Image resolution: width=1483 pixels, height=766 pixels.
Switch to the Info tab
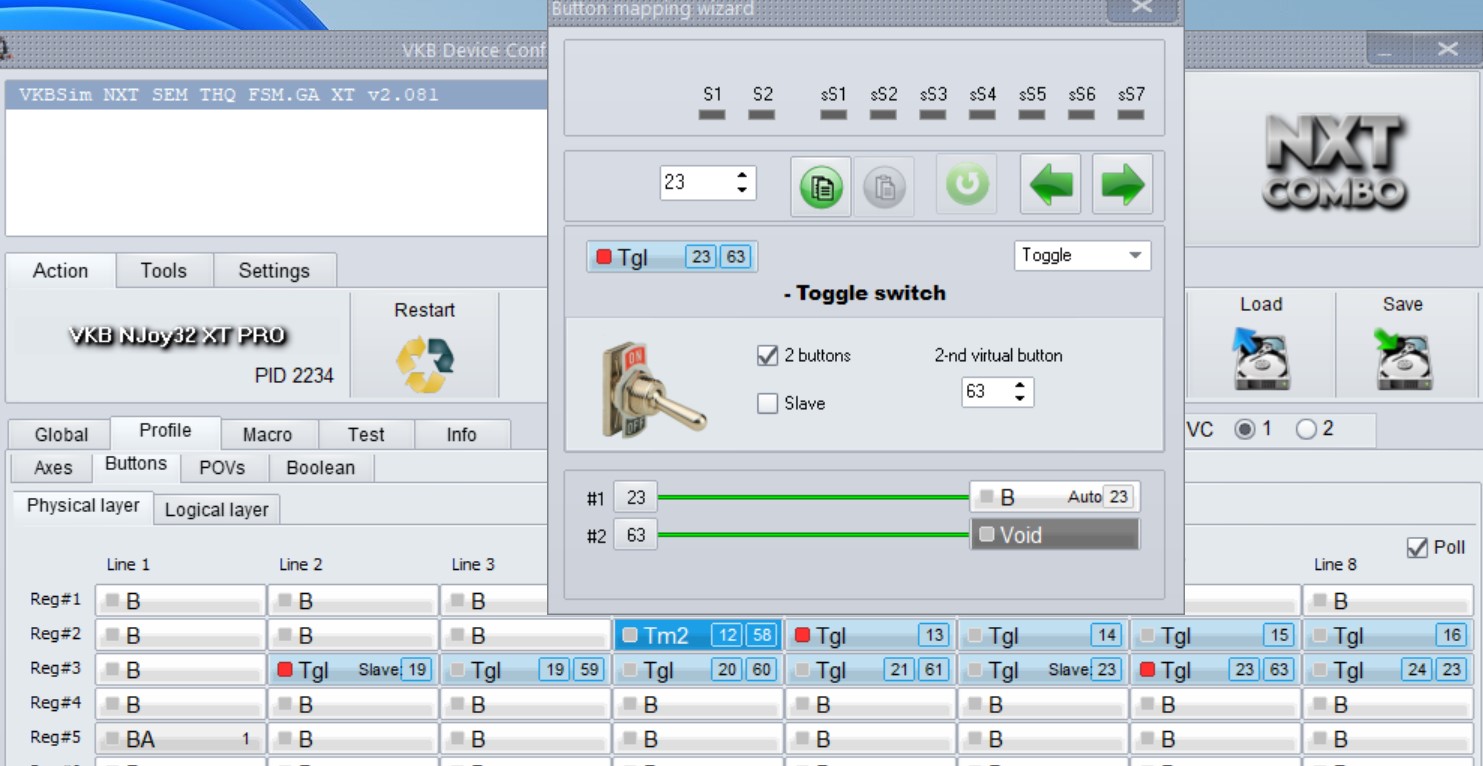point(461,434)
